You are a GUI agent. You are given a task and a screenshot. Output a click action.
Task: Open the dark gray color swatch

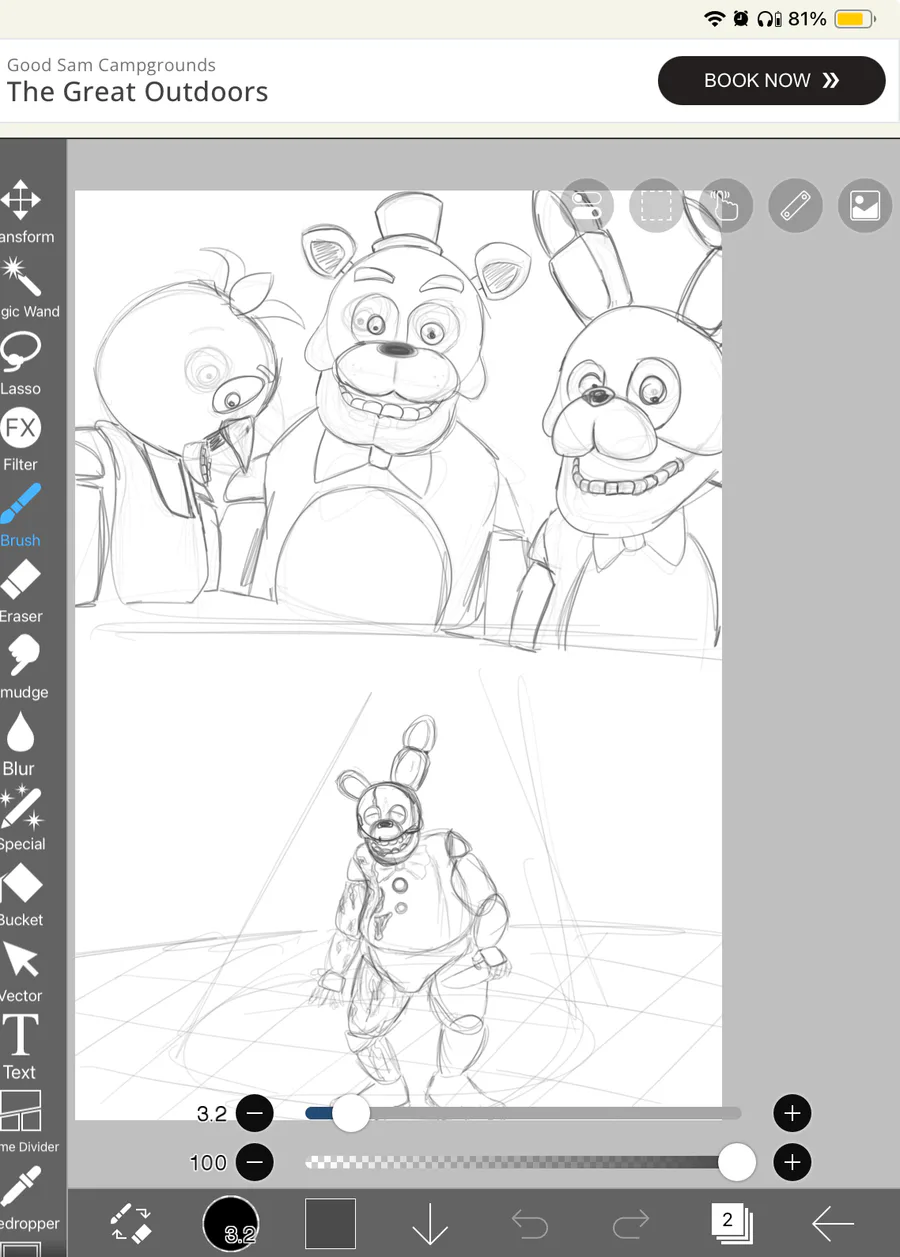[x=330, y=1223]
